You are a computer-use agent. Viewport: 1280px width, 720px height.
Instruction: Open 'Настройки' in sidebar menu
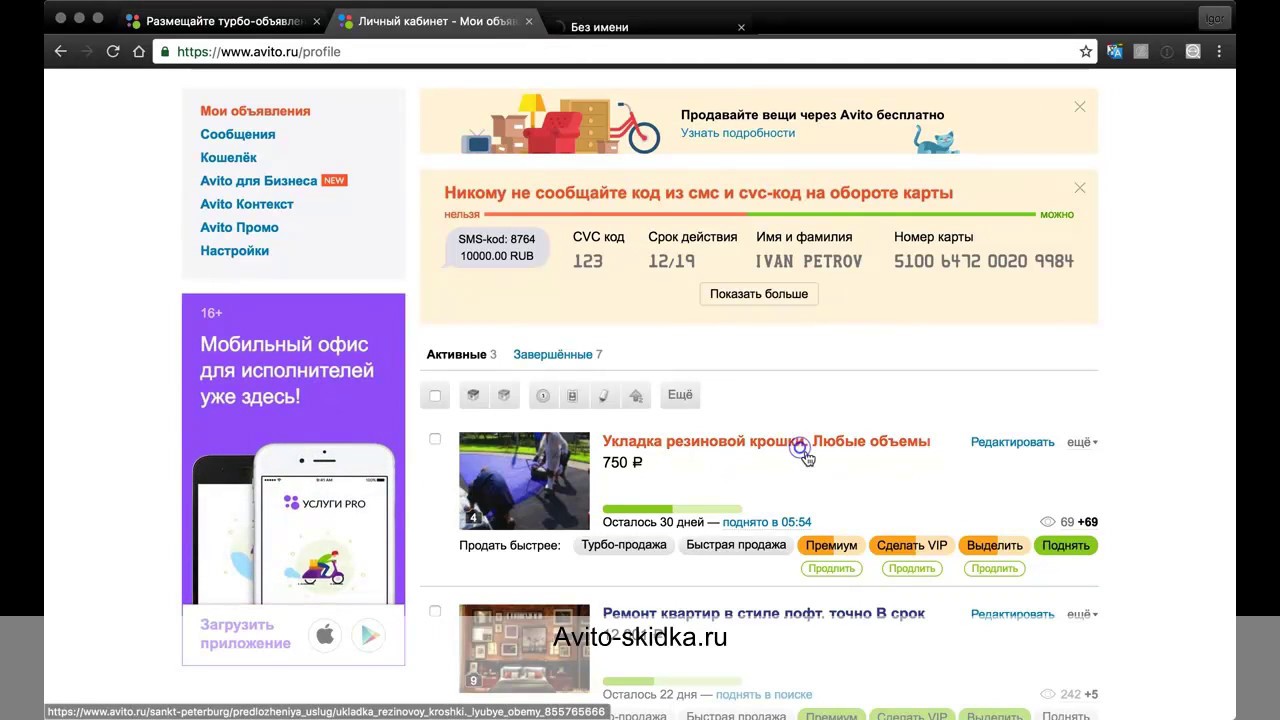(x=234, y=251)
